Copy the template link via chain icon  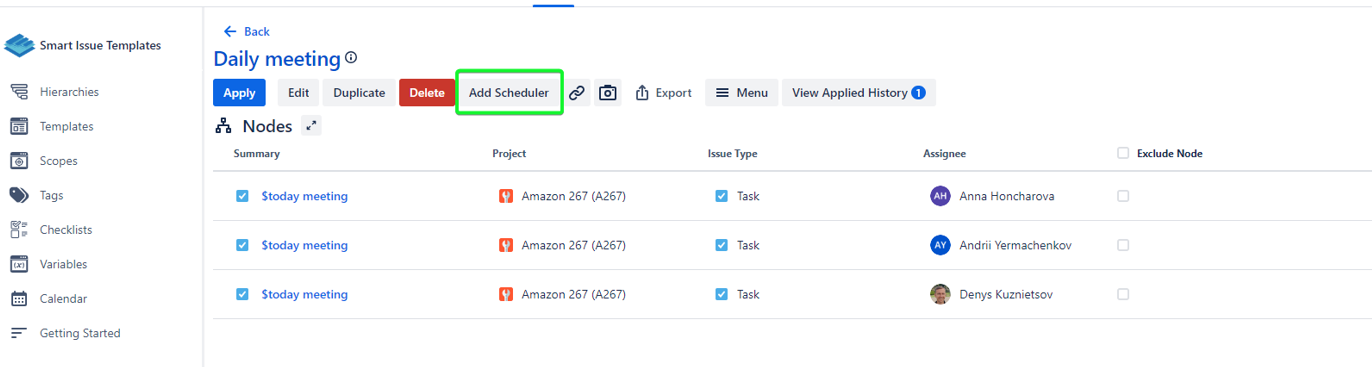click(577, 93)
